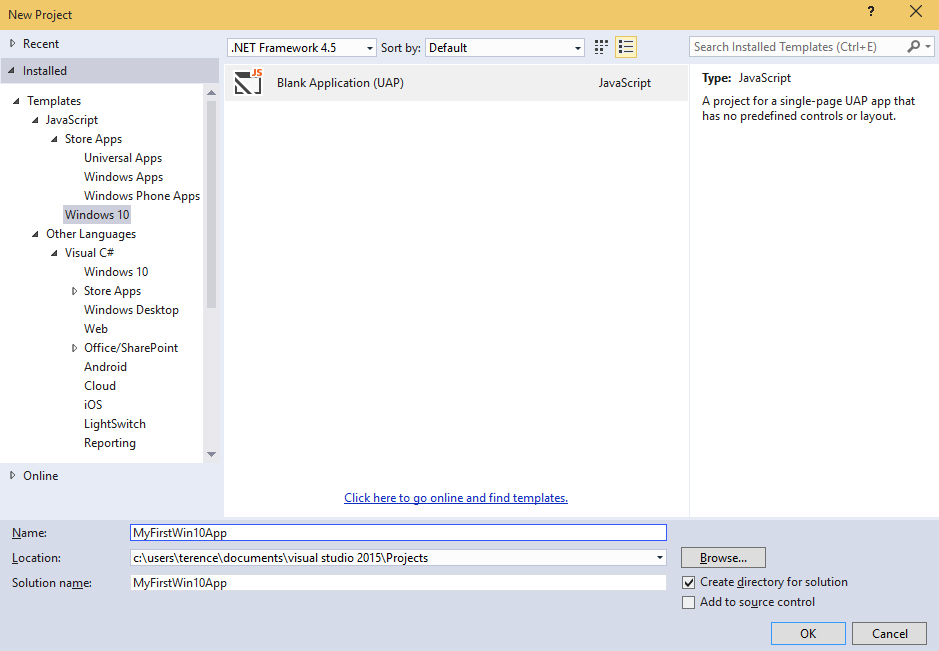Click the template tree scrollbar thumb
This screenshot has width=939, height=651.
[x=211, y=204]
